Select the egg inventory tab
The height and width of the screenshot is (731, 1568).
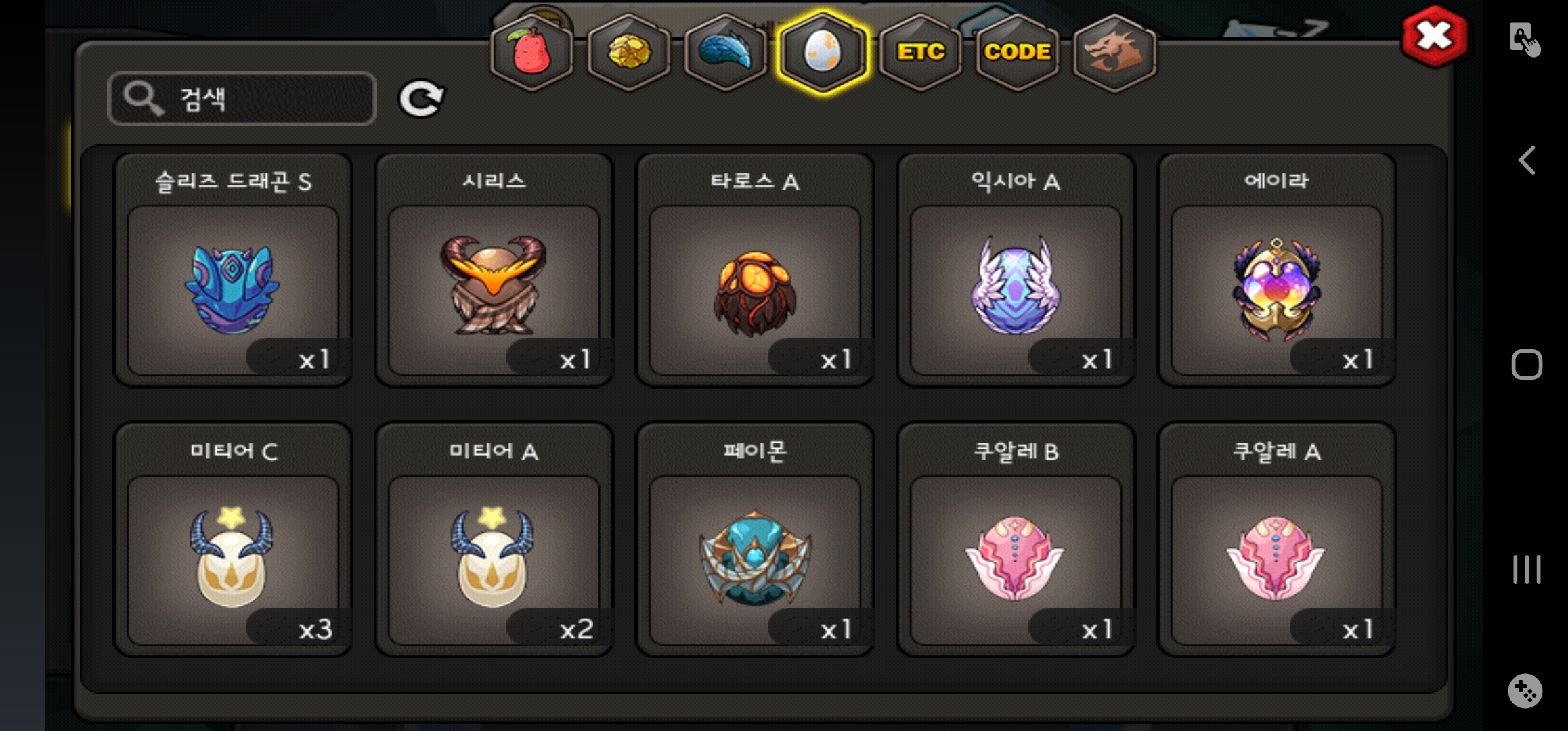(823, 52)
